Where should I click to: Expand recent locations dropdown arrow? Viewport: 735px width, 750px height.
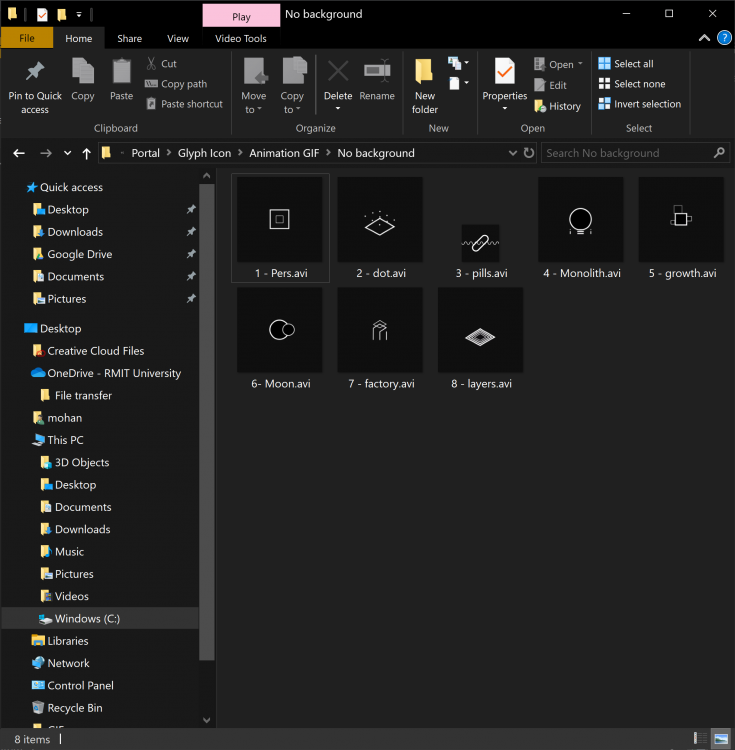68,153
